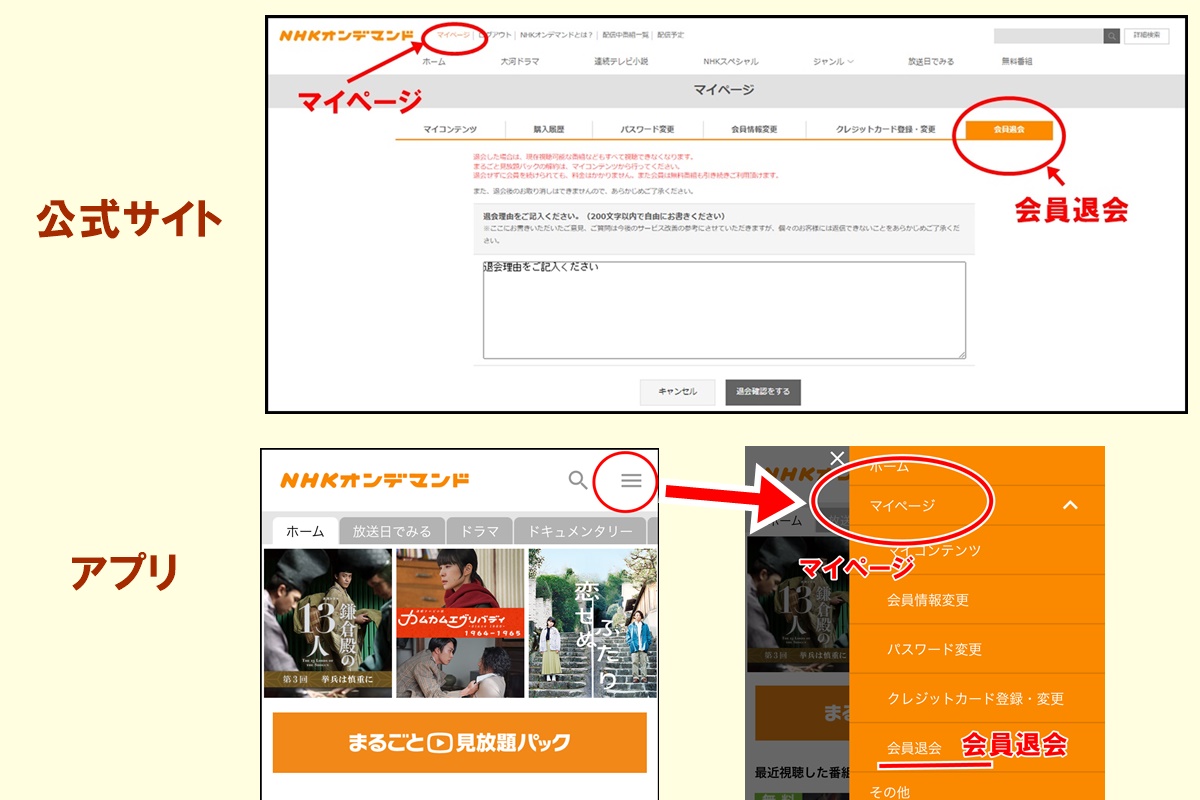This screenshot has height=800, width=1200.
Task: Switch to the orange 会員退会 tab
Action: [x=1009, y=130]
